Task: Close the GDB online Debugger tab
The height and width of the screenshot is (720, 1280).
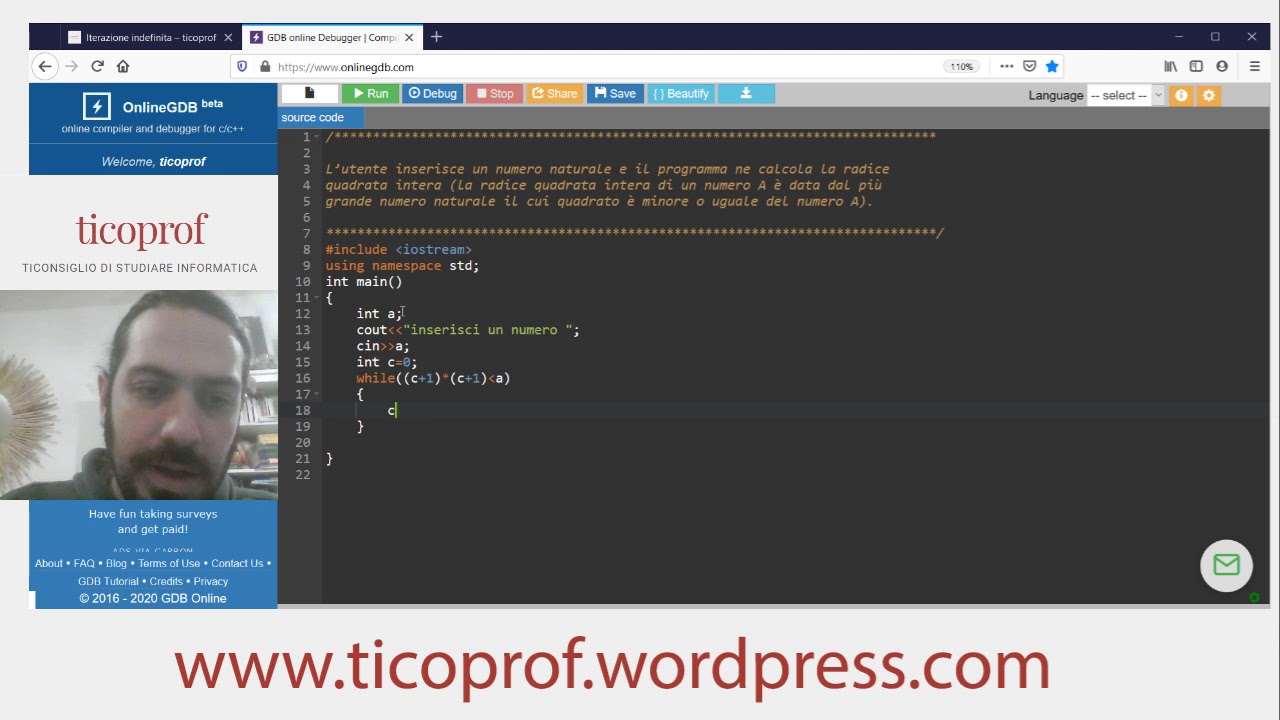Action: [410, 37]
